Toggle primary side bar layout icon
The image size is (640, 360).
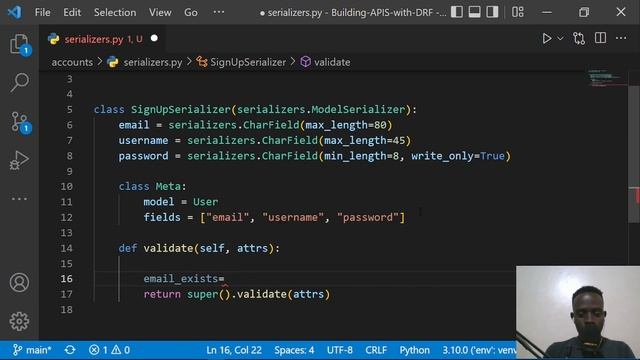pyautogui.click(x=457, y=12)
